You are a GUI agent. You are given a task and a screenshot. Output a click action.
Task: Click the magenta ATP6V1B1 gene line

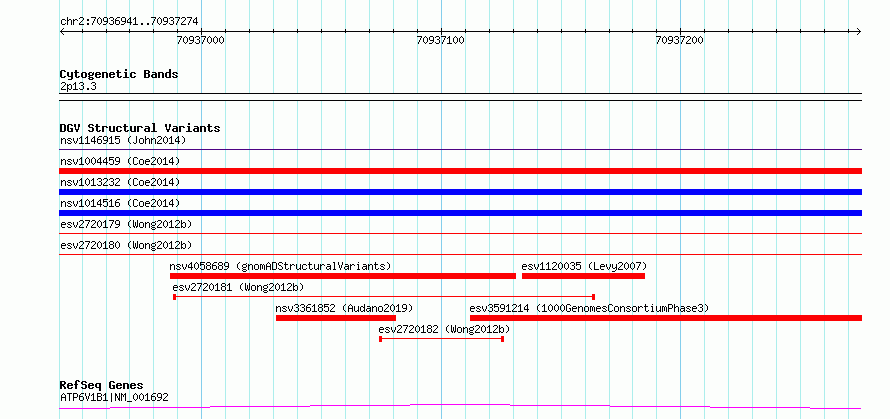coord(461,407)
